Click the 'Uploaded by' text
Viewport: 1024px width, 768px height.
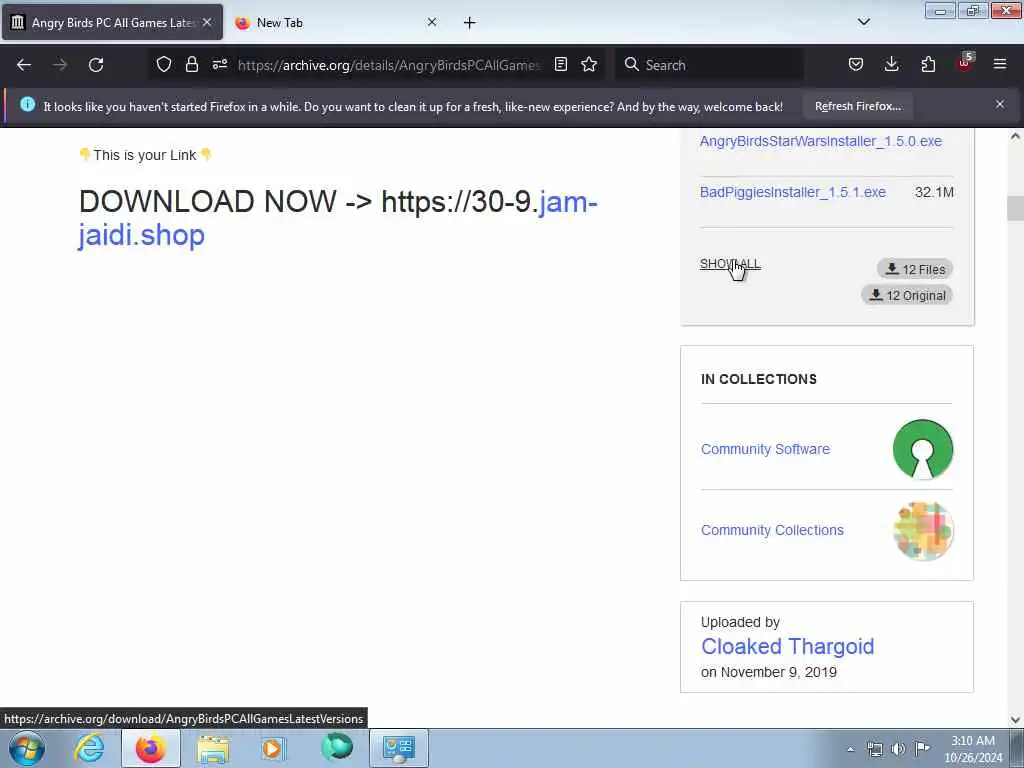pos(740,622)
